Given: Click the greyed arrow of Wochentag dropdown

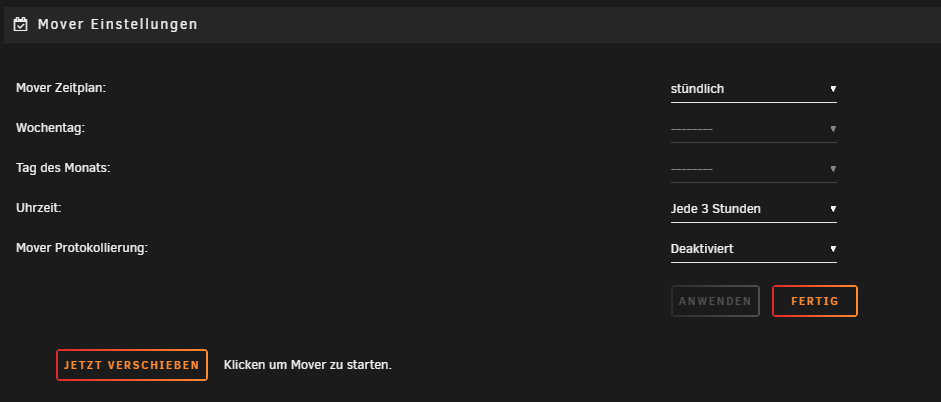Looking at the screenshot, I should pyautogui.click(x=833, y=129).
